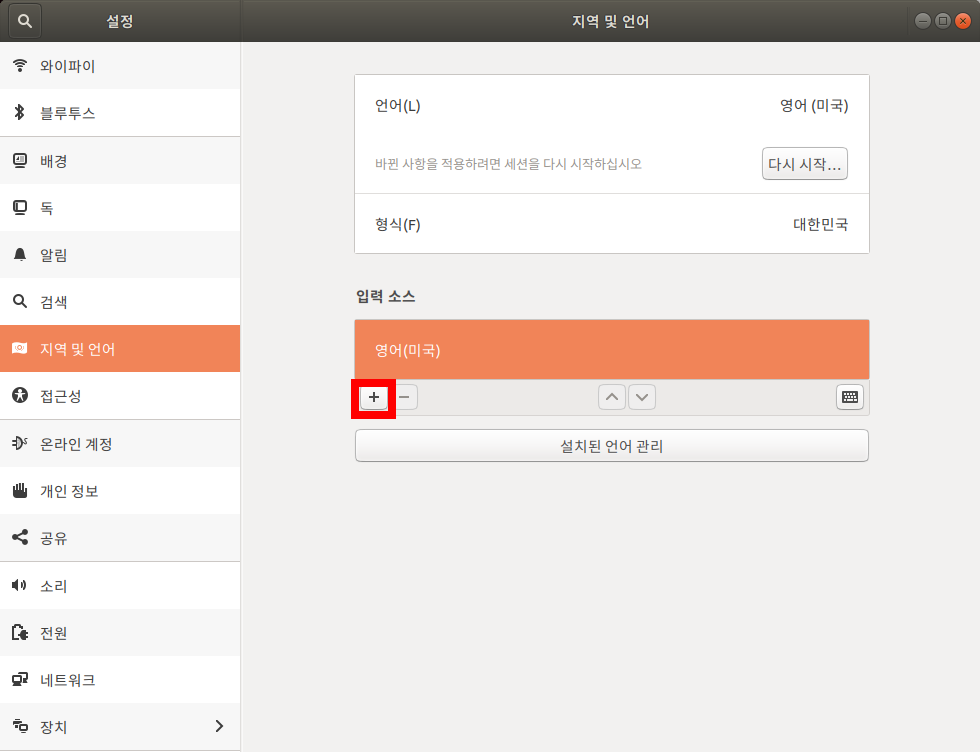Click the bell icon beside 알림
Viewport: 980px width, 752px height.
click(20, 254)
